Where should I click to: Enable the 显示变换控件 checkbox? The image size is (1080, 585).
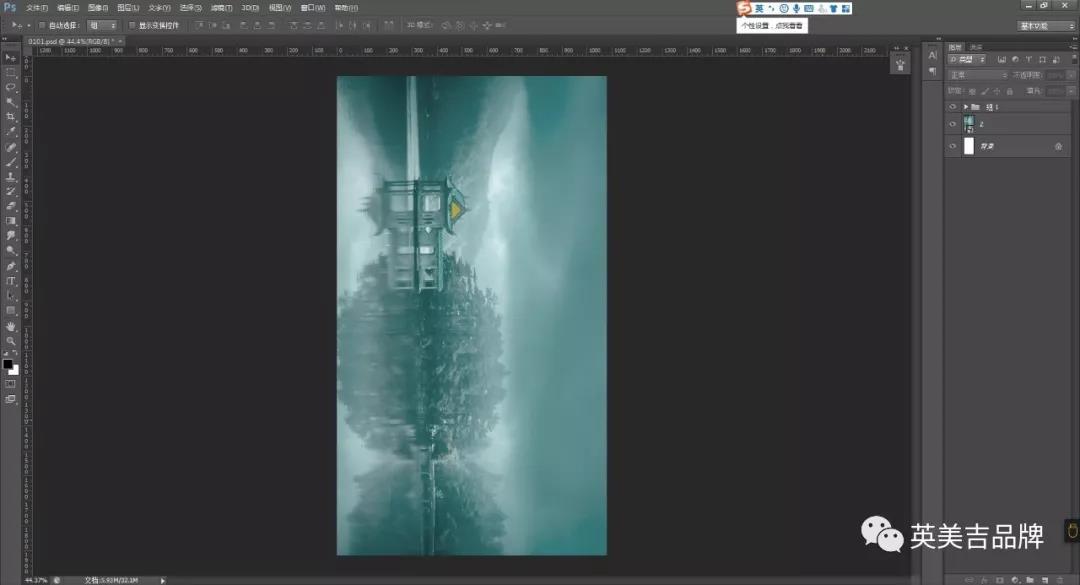[132, 25]
